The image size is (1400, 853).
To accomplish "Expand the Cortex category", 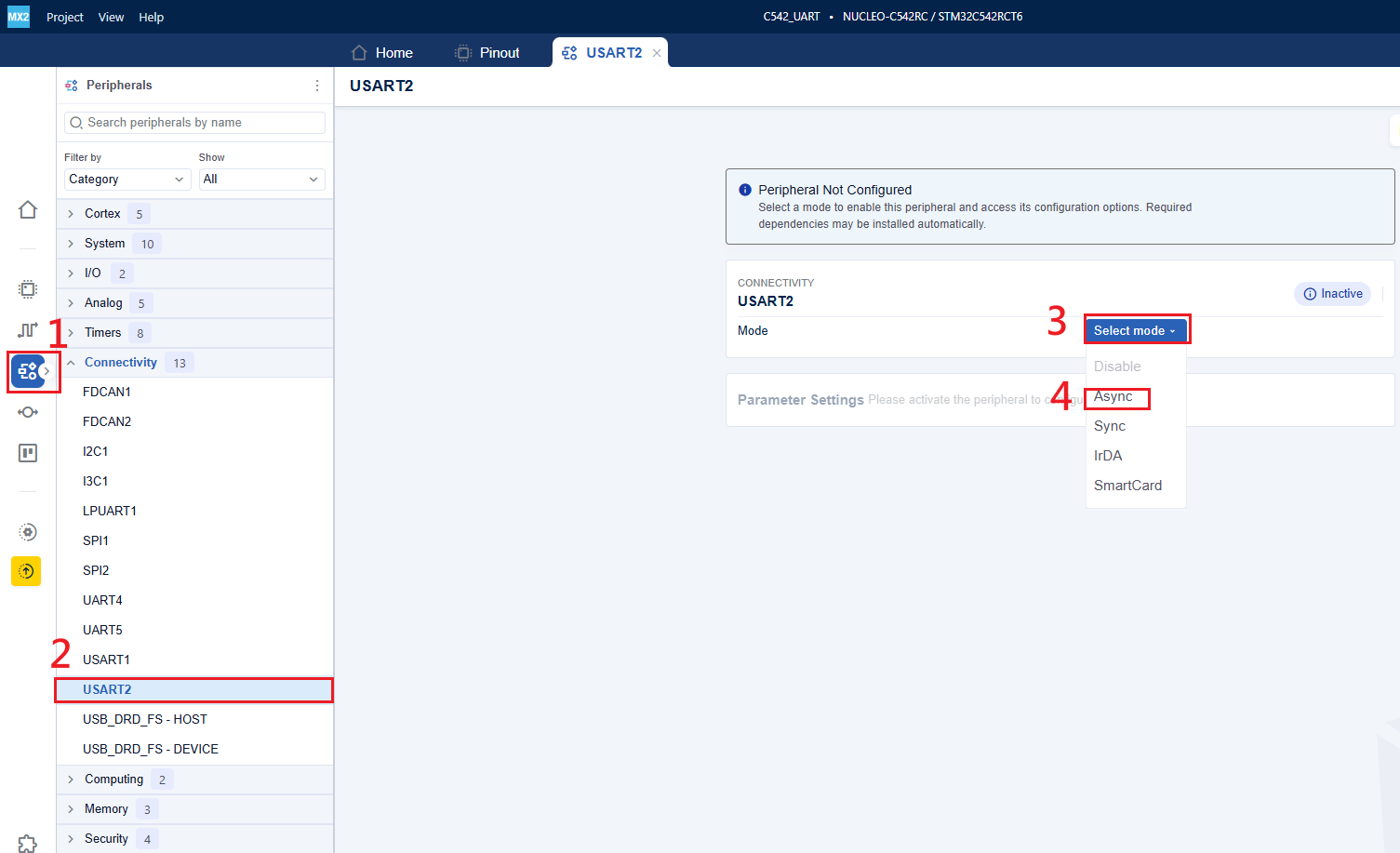I will pyautogui.click(x=194, y=214).
